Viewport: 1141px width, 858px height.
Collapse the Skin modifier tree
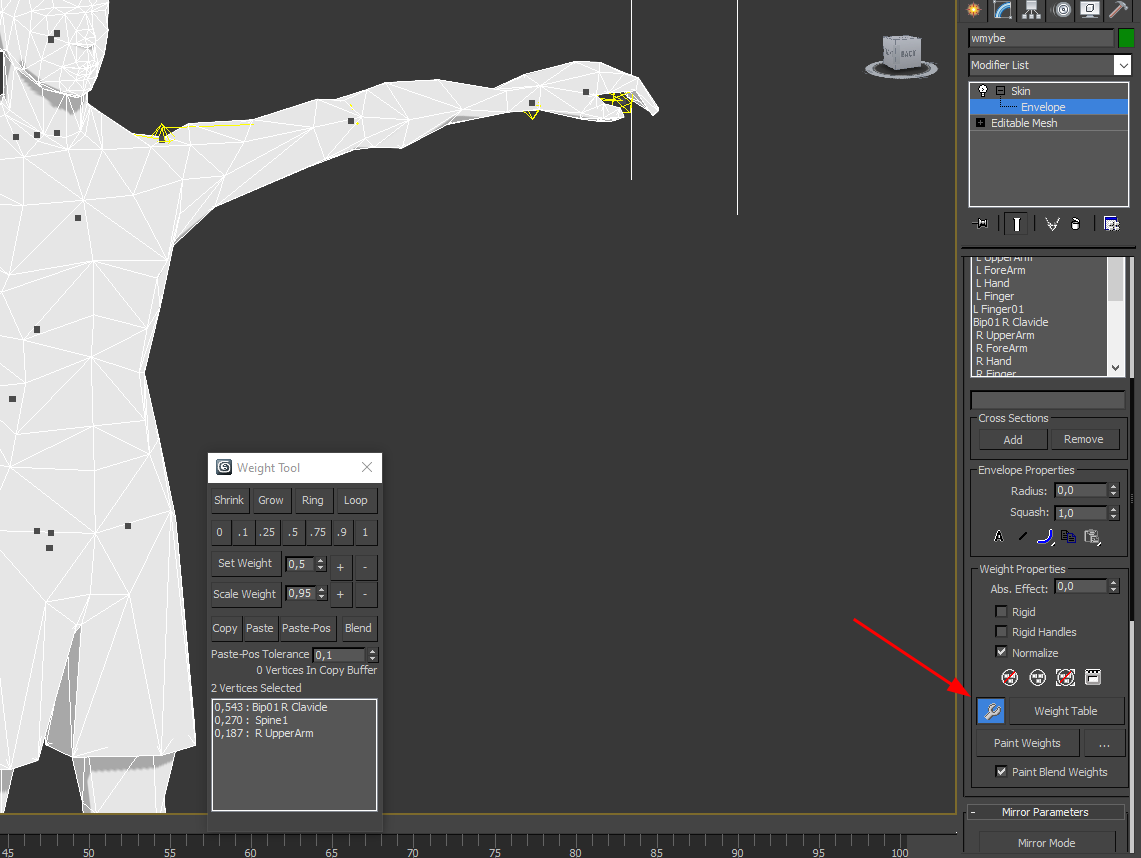(999, 91)
